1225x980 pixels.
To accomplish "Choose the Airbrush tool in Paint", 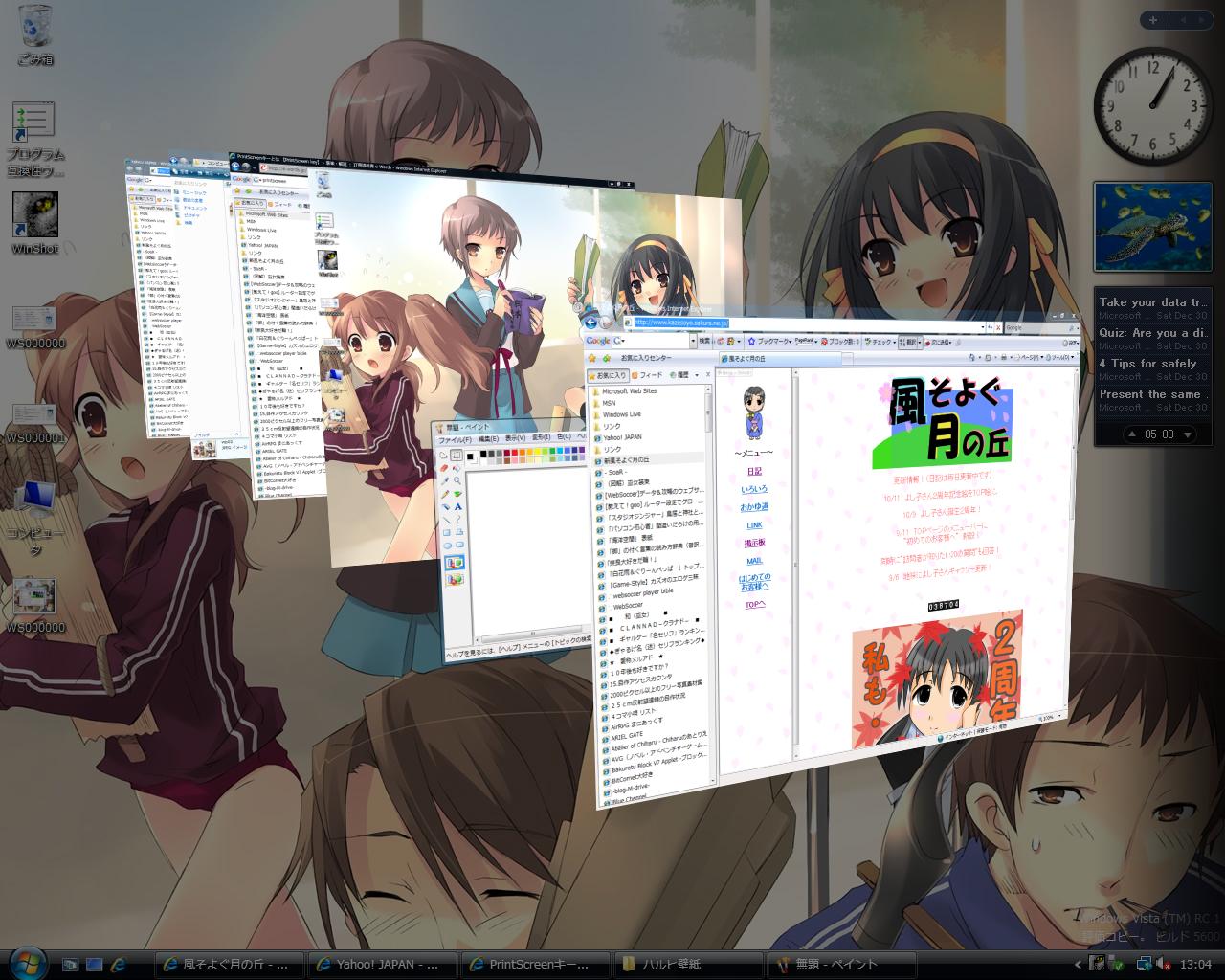I will click(x=446, y=507).
